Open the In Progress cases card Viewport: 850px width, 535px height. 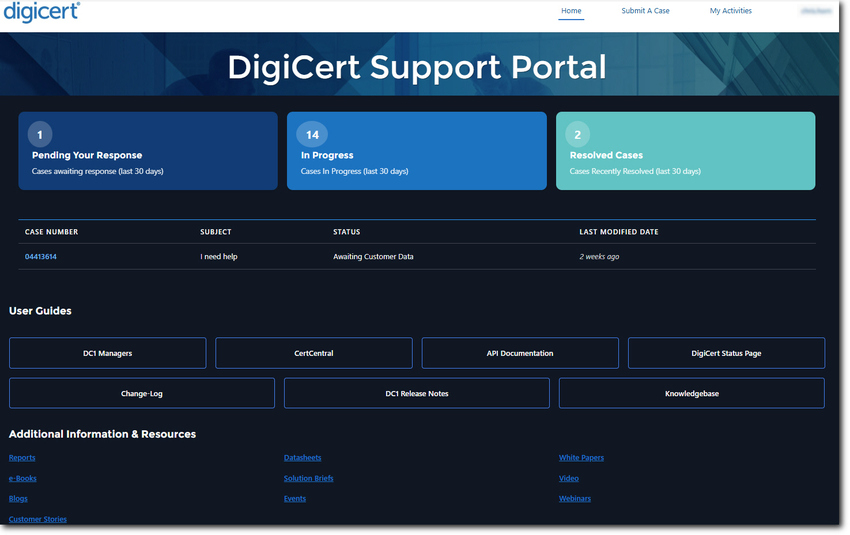(x=416, y=151)
